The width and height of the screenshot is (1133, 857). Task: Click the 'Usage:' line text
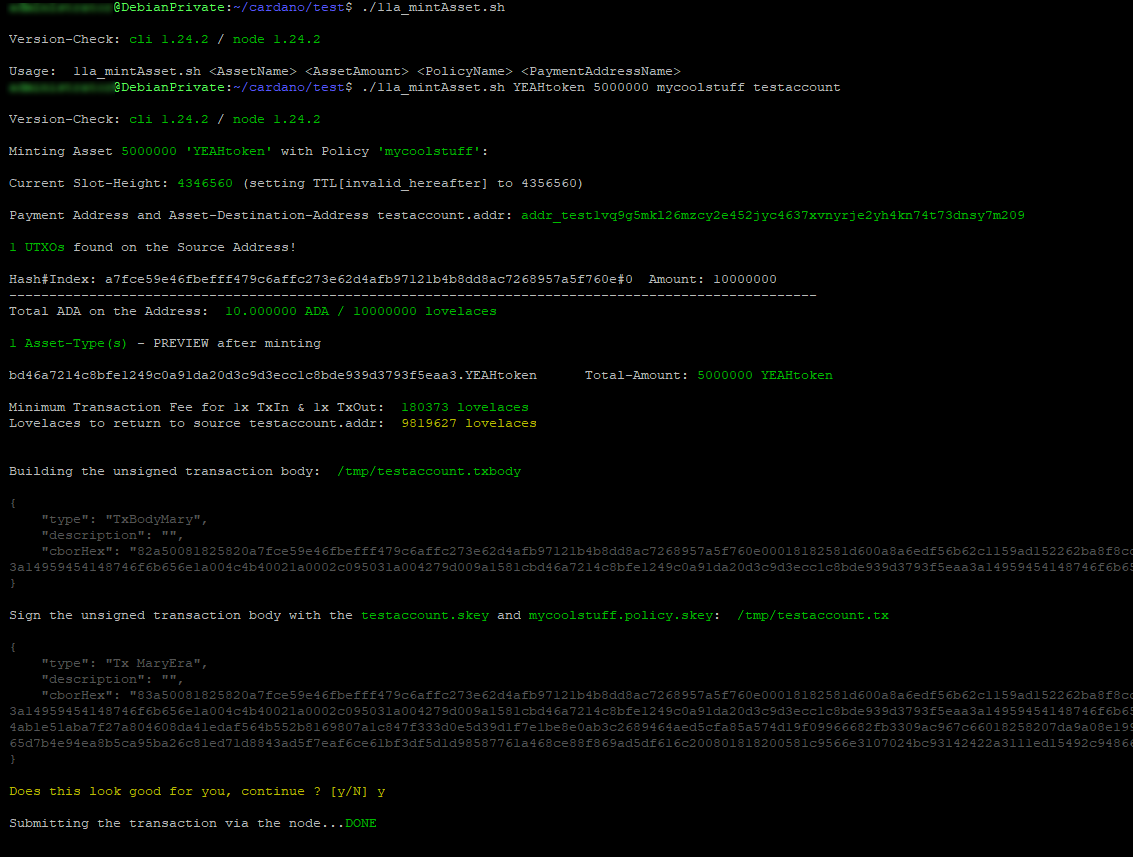point(345,72)
